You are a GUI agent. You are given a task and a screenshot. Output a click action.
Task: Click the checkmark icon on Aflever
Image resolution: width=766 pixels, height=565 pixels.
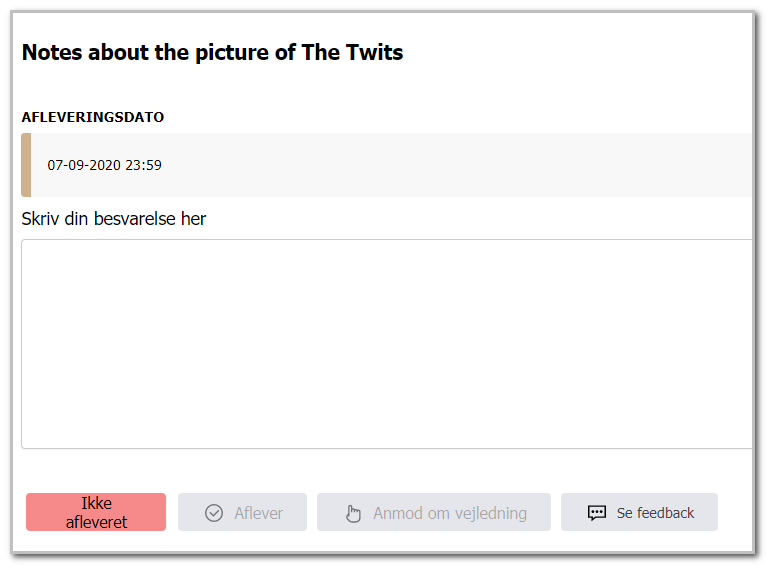coord(213,513)
